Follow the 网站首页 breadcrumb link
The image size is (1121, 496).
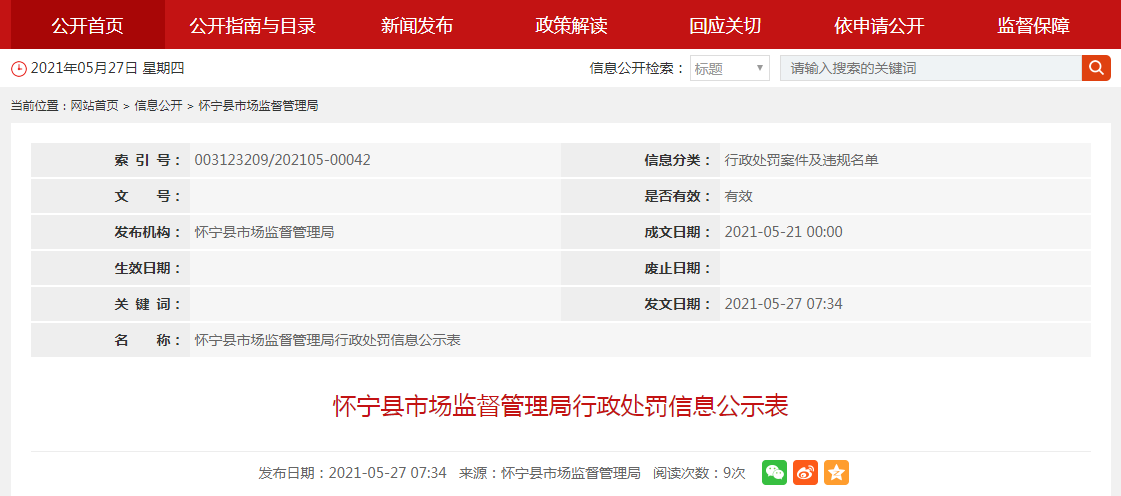pos(94,106)
